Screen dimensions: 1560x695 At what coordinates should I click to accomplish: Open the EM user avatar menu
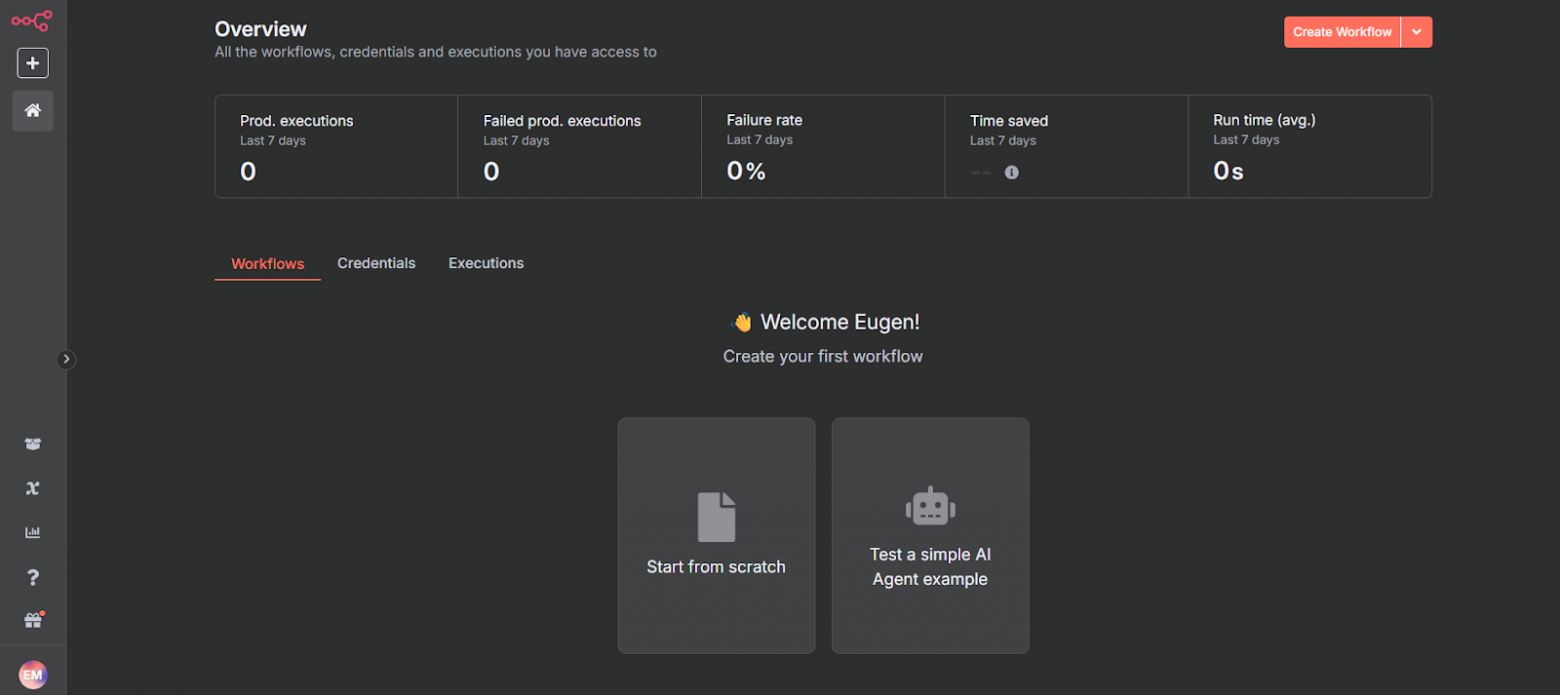(x=33, y=675)
